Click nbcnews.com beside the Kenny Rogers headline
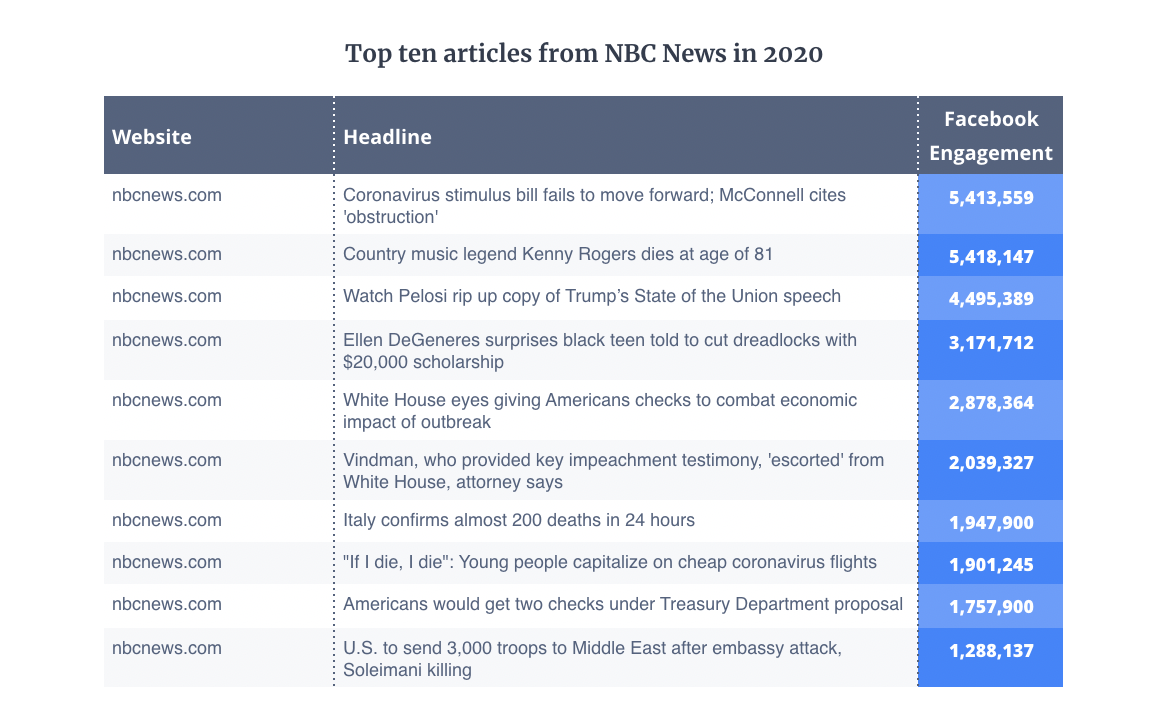The width and height of the screenshot is (1176, 704). [166, 255]
